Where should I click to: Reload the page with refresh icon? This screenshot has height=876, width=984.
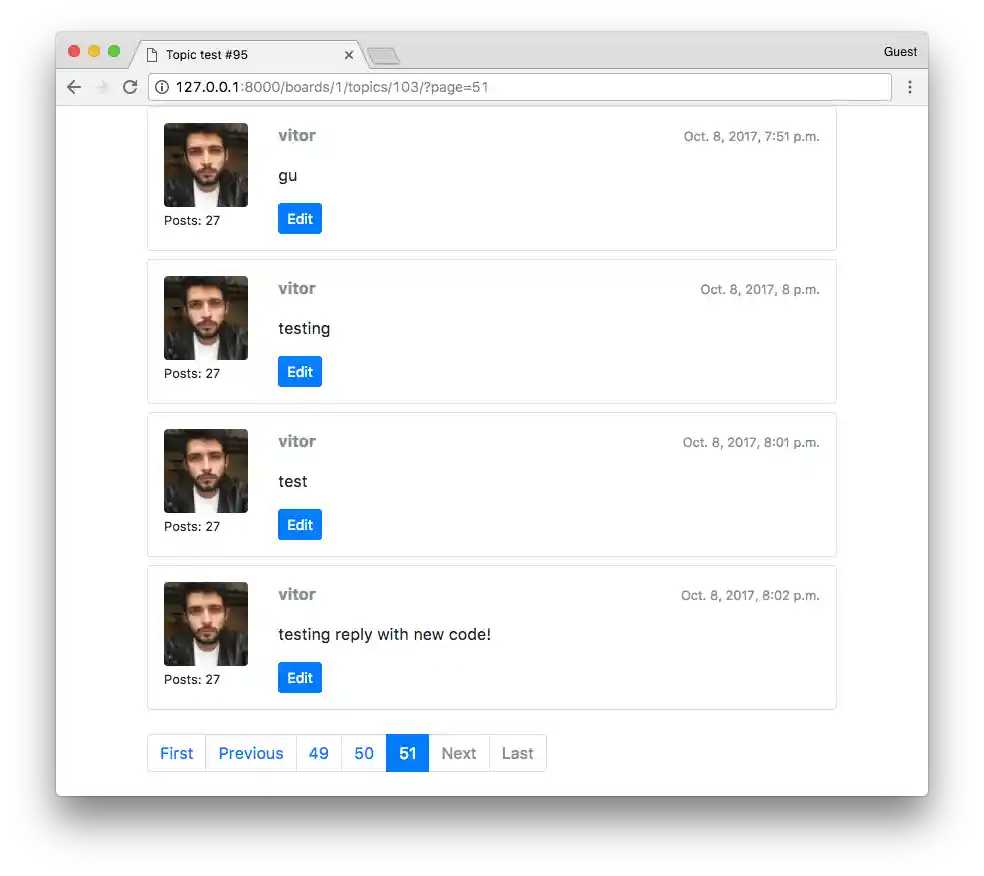(130, 87)
